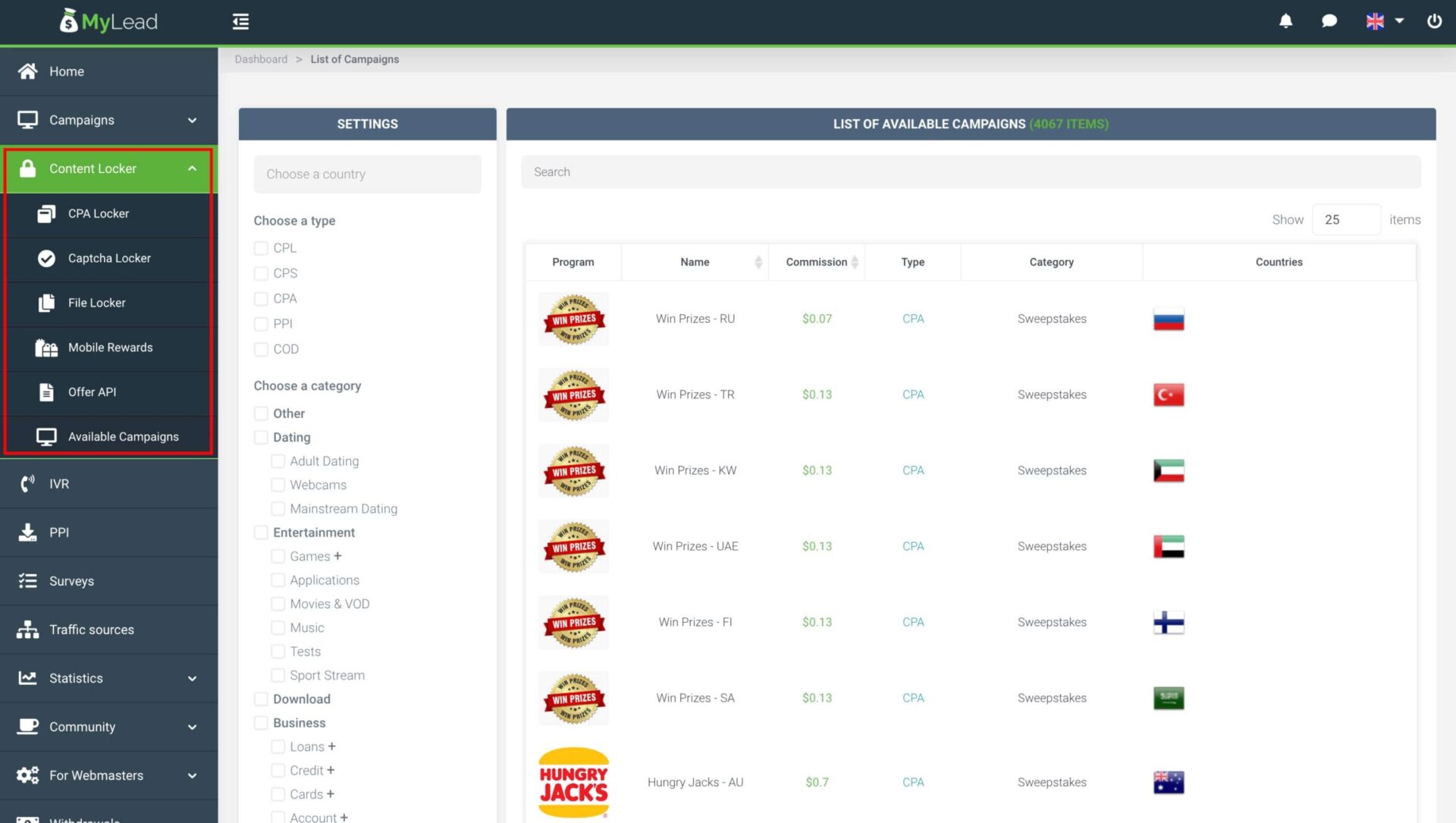Open the language selector dropdown
Screen dimensions: 1456x823
pyautogui.click(x=1383, y=21)
